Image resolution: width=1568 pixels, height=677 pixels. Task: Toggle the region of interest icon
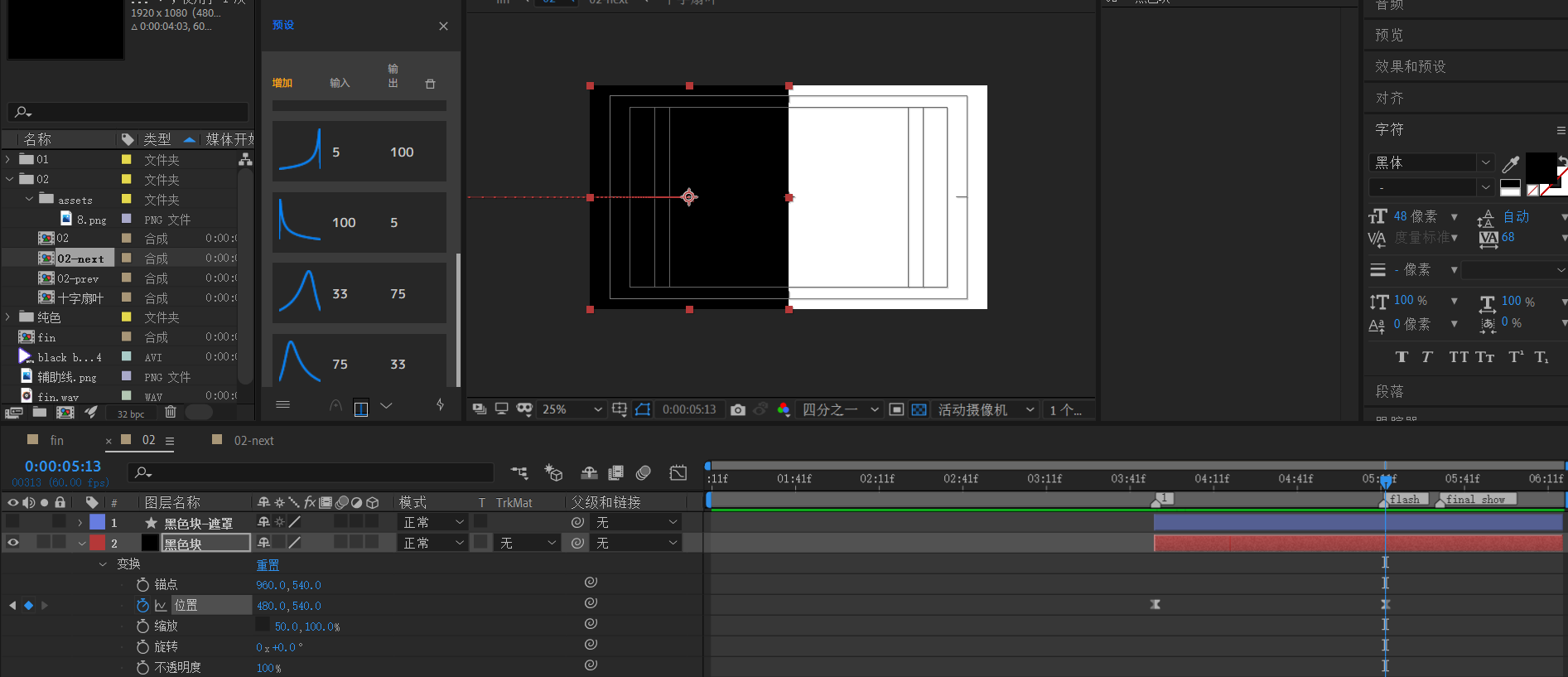tap(896, 409)
